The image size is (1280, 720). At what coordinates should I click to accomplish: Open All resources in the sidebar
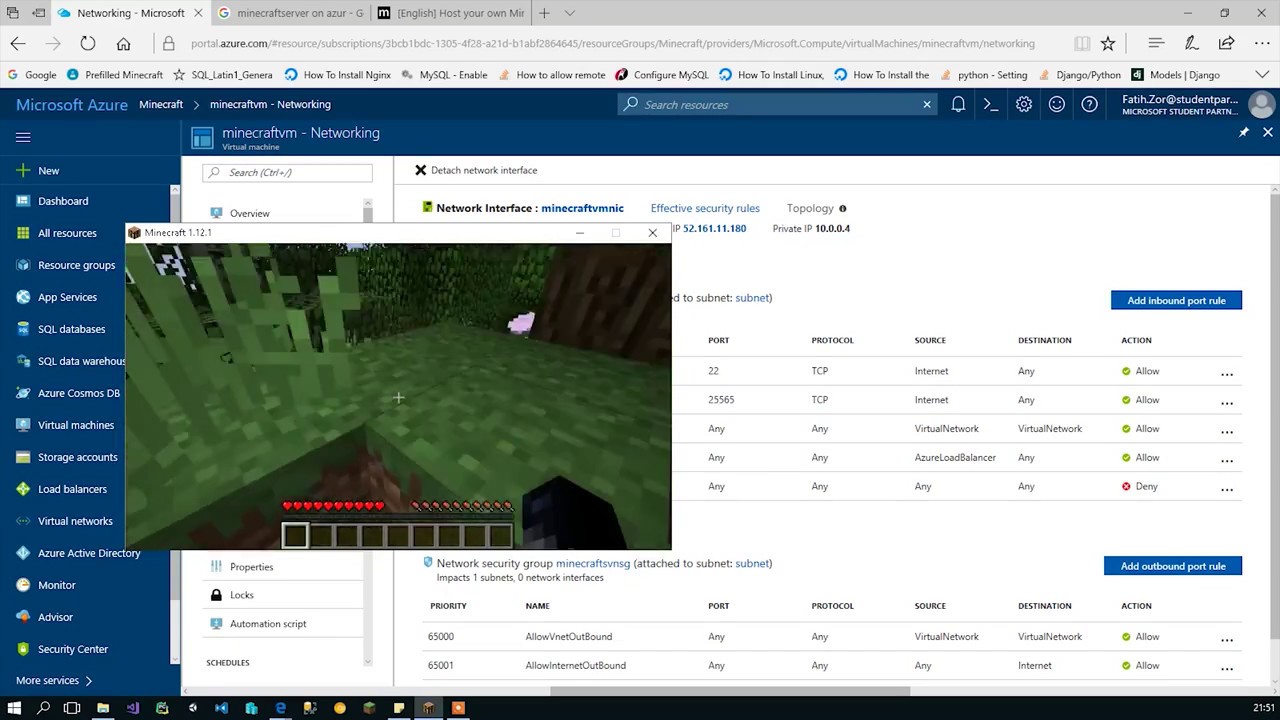[x=67, y=233]
